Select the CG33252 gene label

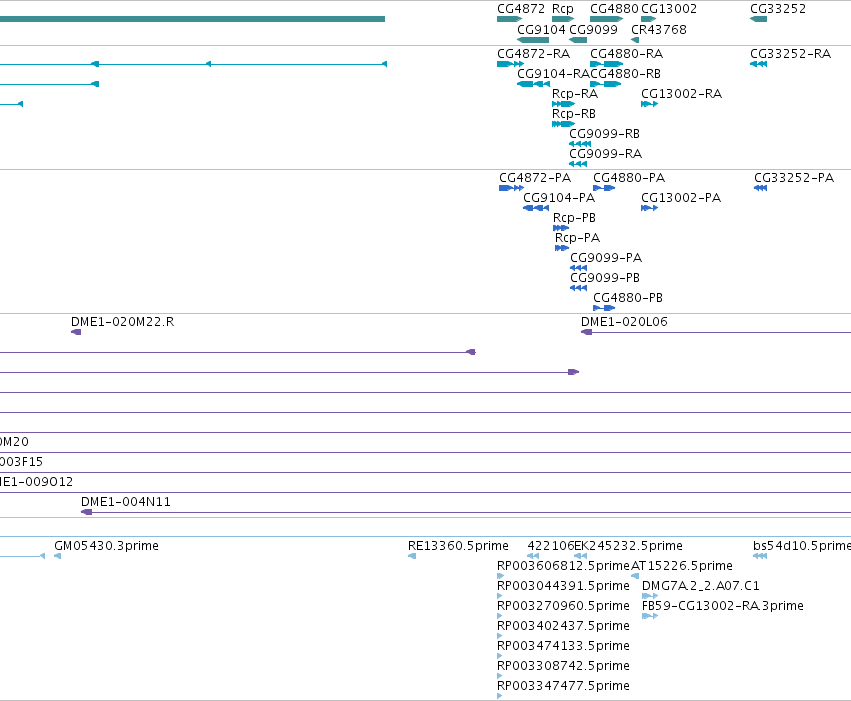pos(778,9)
